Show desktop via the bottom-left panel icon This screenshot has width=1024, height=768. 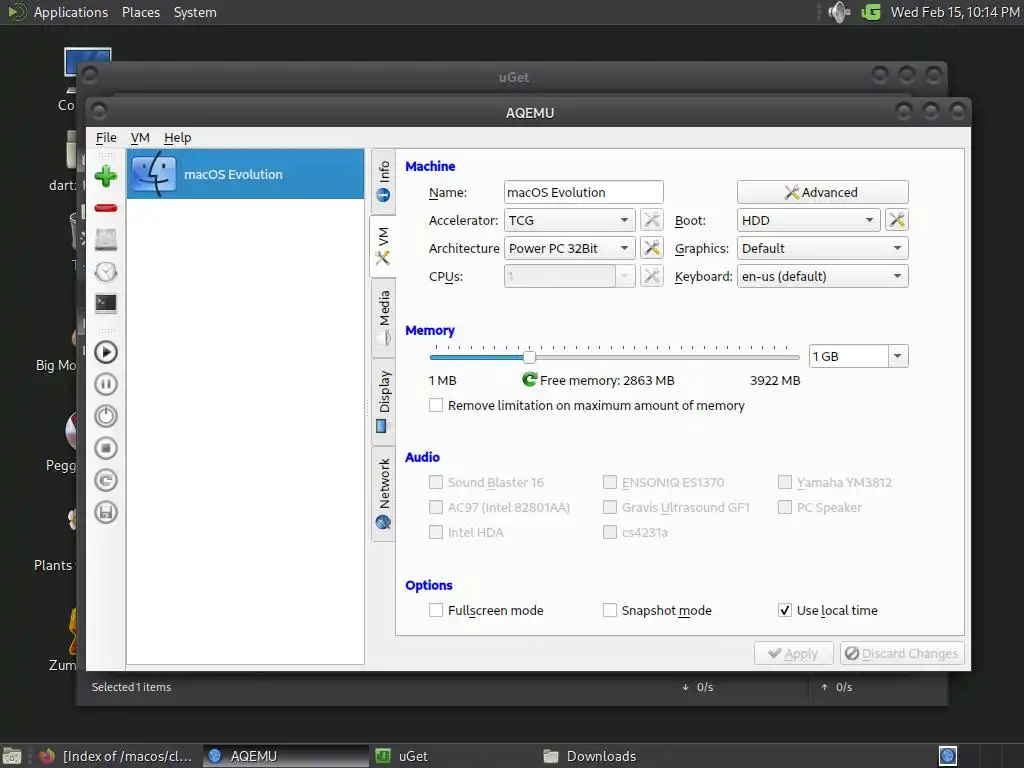pos(12,756)
